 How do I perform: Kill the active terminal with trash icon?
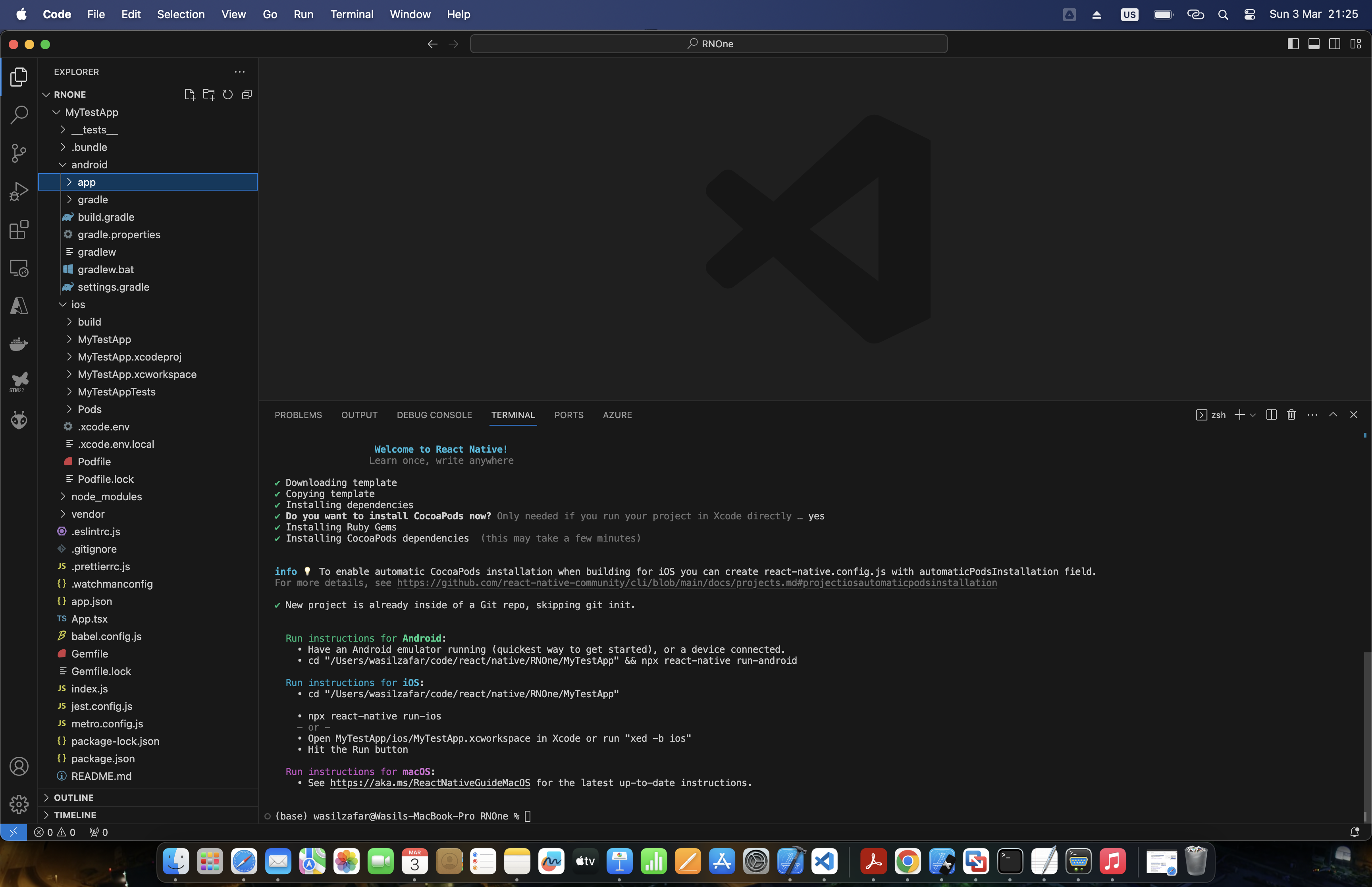pyautogui.click(x=1291, y=414)
